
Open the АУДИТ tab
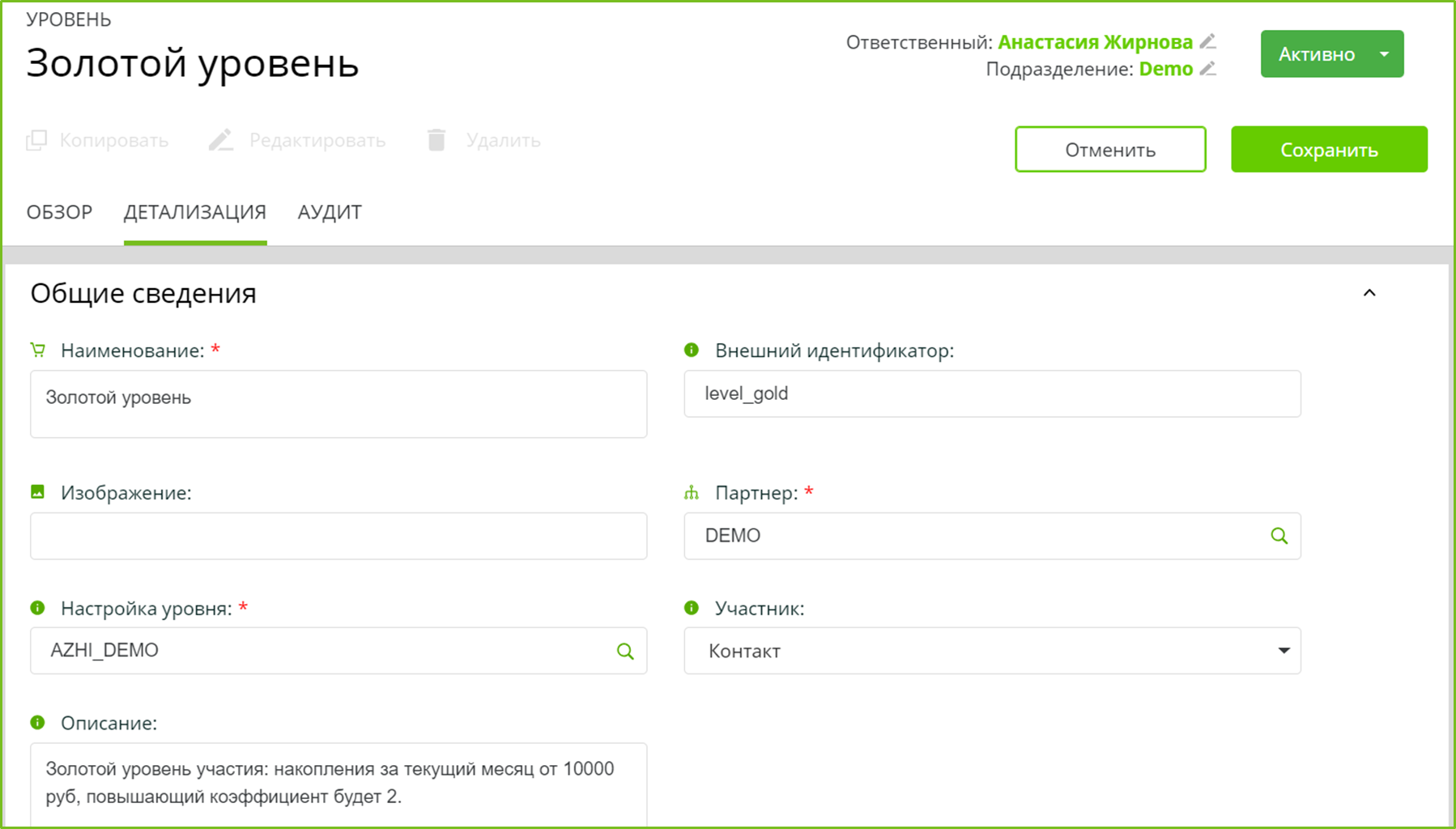330,212
